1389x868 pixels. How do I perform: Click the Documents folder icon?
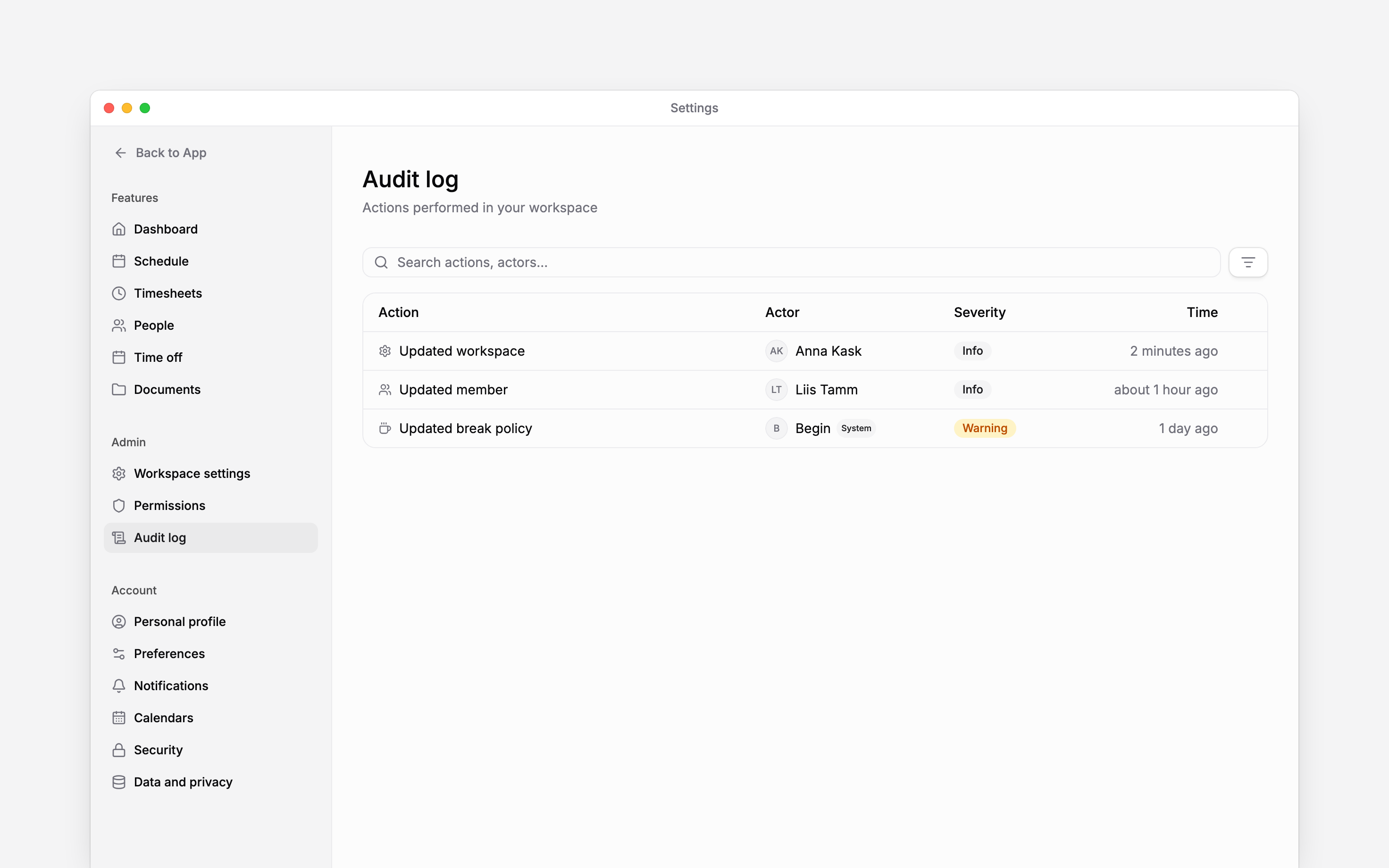pyautogui.click(x=119, y=390)
